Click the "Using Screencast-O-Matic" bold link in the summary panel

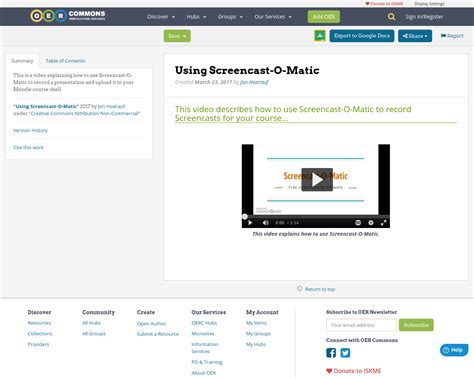point(46,106)
